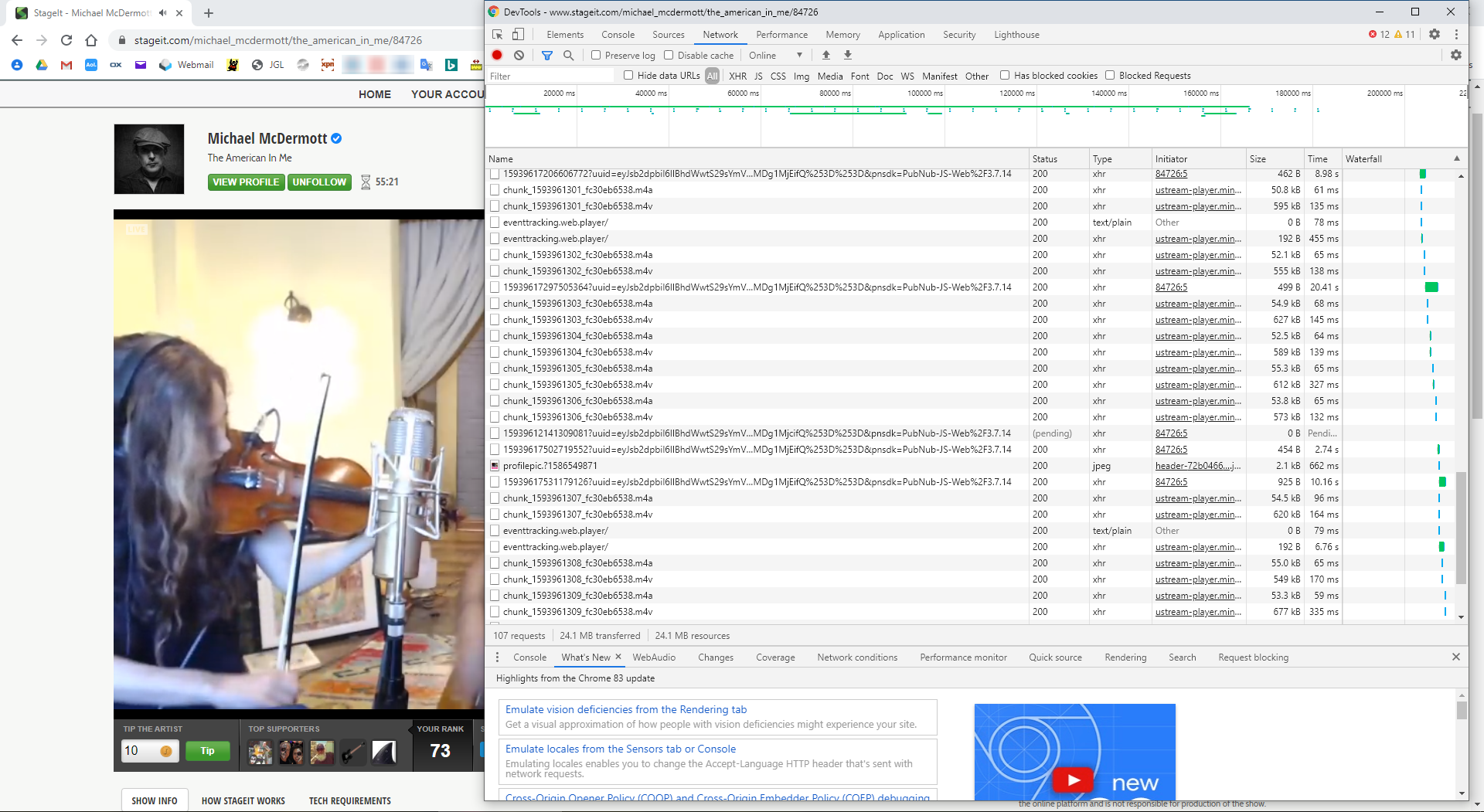Play the What's New video thumbnail
Screen dimensions: 1484x812
[1074, 780]
